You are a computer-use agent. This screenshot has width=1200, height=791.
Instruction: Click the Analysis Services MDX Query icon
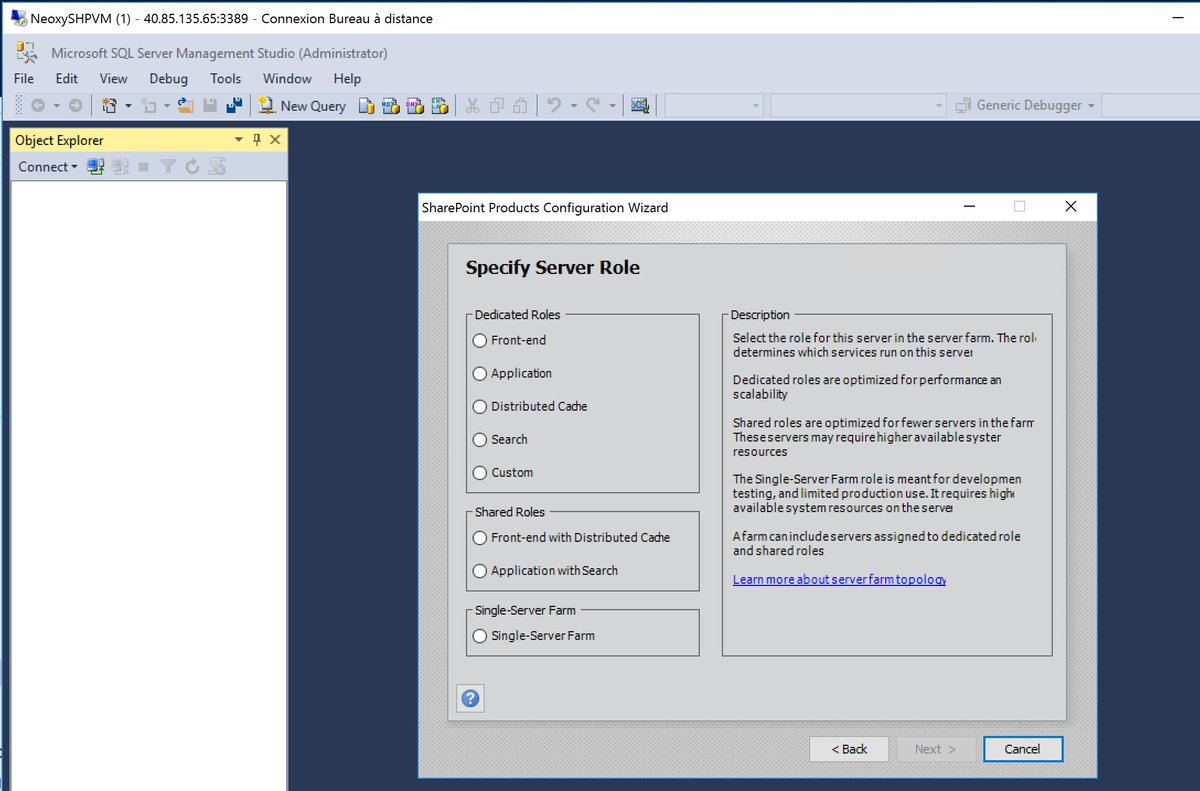click(391, 105)
